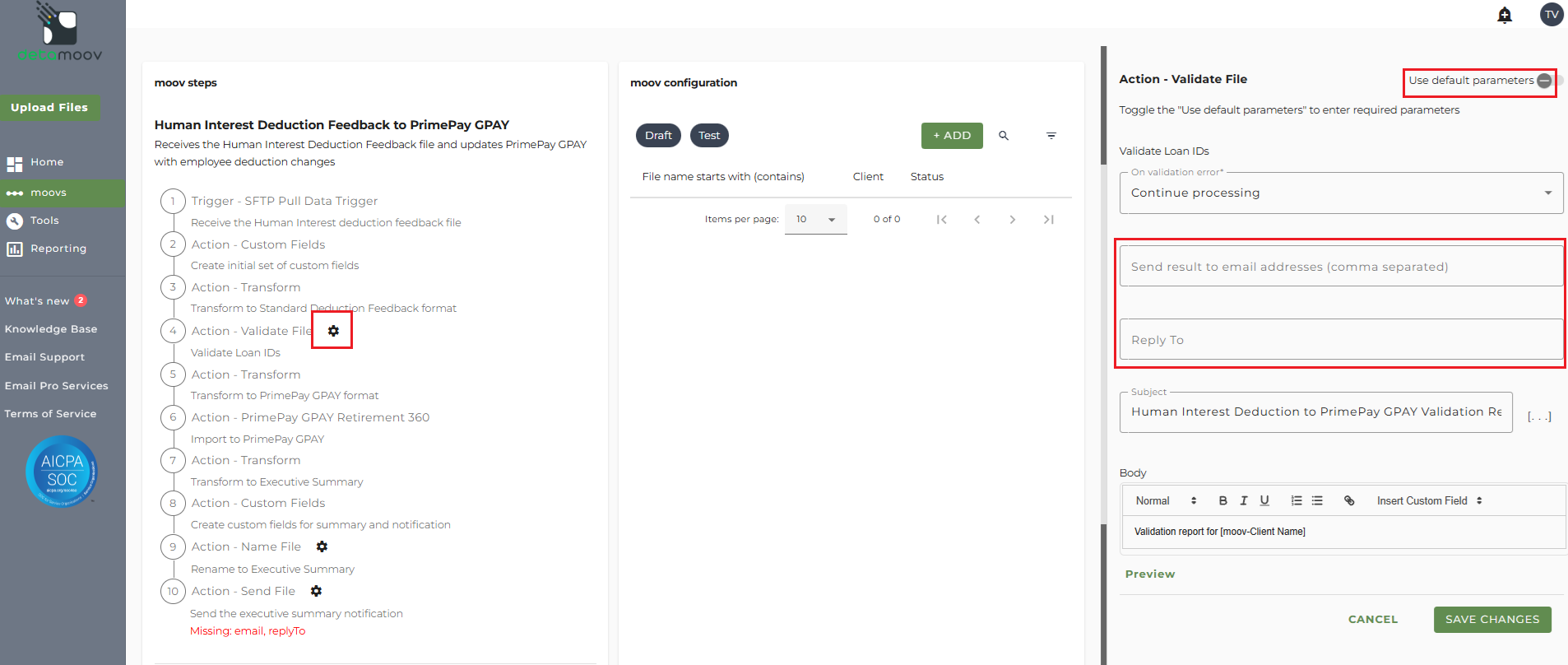Open the Knowledge Base link

(x=51, y=329)
